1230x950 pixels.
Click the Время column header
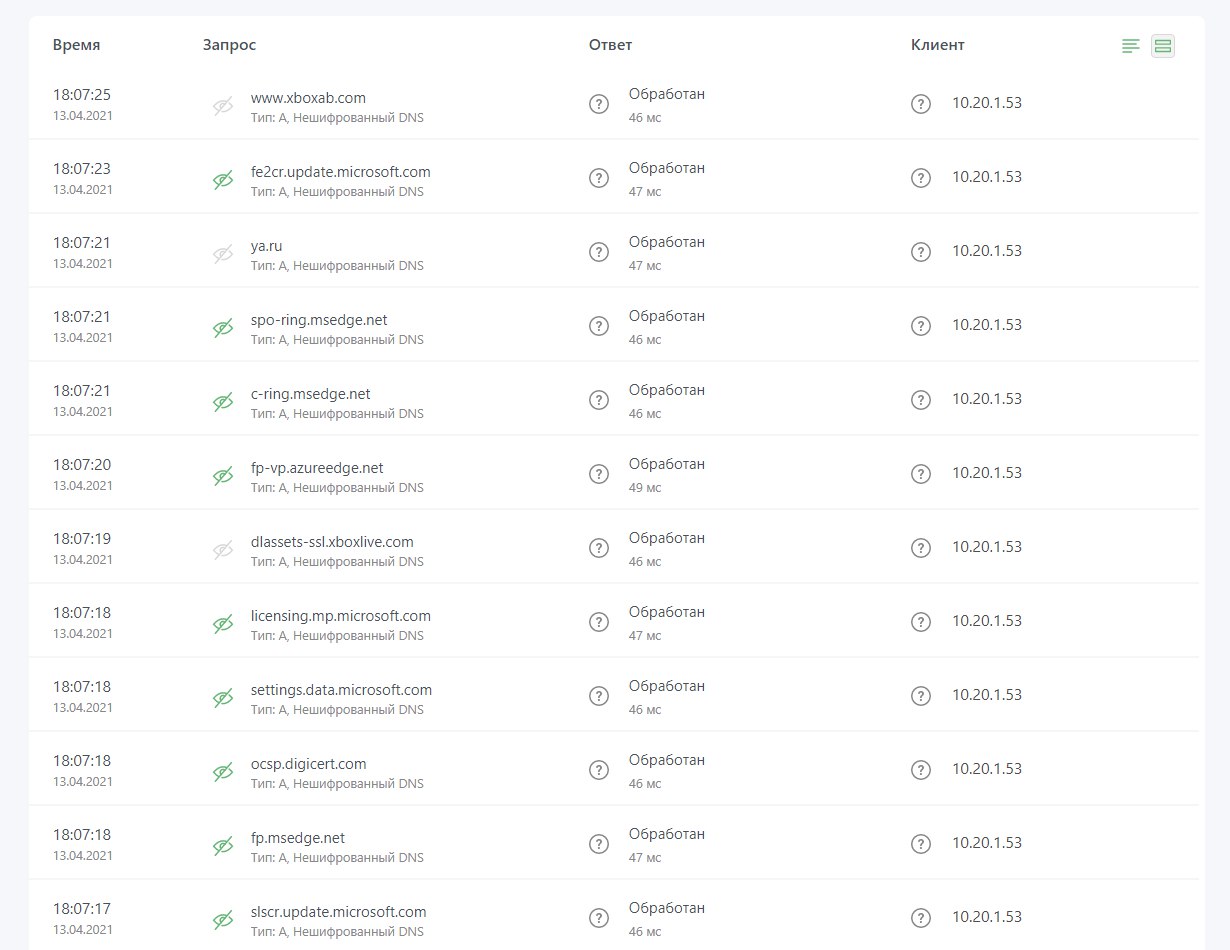77,45
